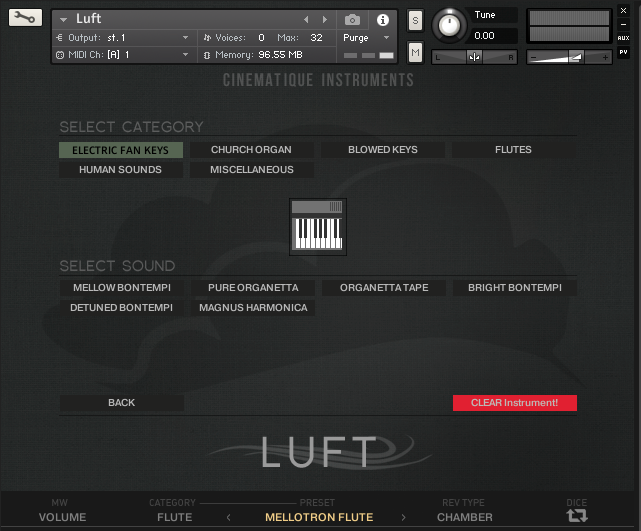Click the pan slider center handle
641x531 pixels.
474,57
